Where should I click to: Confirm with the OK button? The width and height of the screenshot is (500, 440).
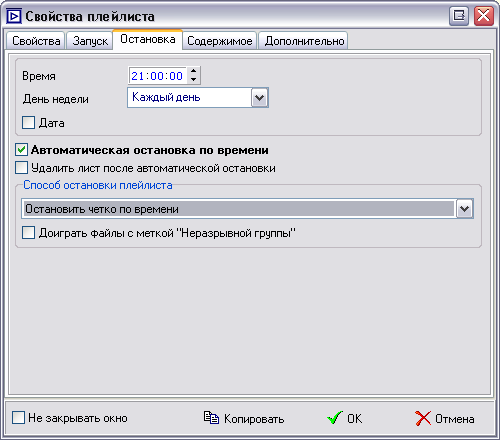pyautogui.click(x=345, y=418)
